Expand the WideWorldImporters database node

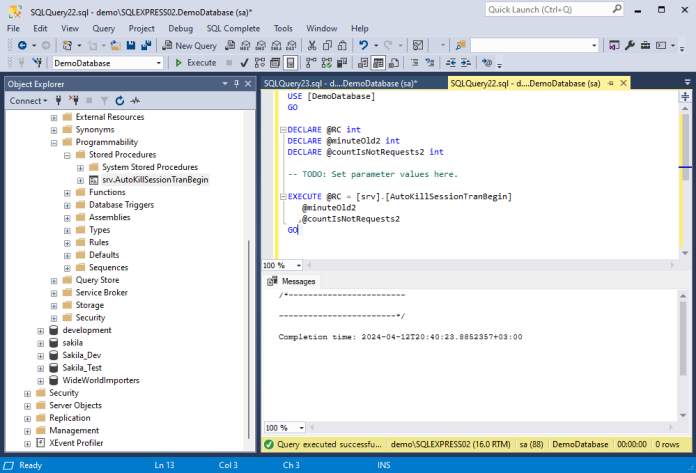[41, 380]
